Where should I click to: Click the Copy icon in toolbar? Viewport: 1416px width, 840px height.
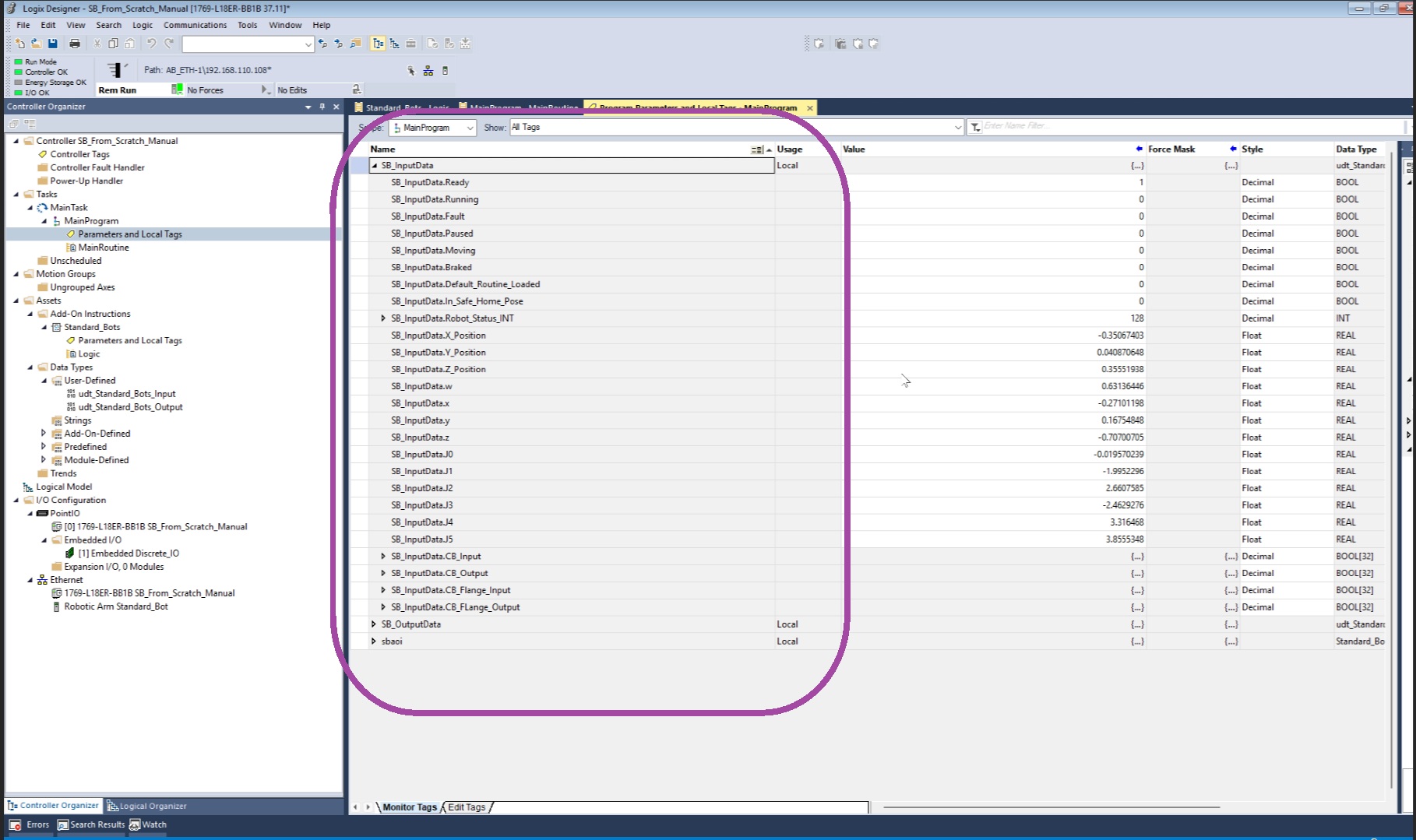pos(113,44)
